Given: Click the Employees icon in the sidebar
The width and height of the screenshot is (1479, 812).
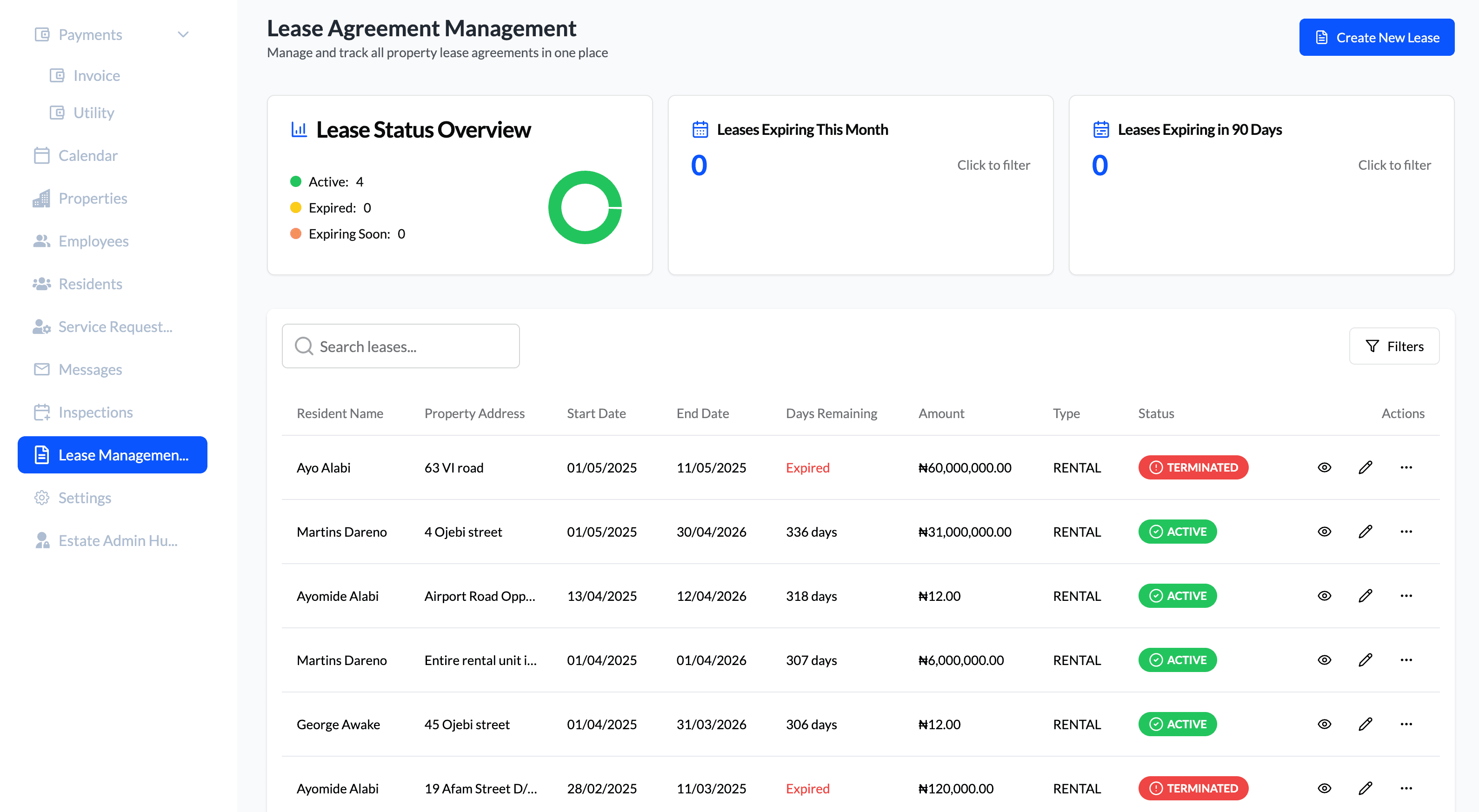Looking at the screenshot, I should [41, 240].
